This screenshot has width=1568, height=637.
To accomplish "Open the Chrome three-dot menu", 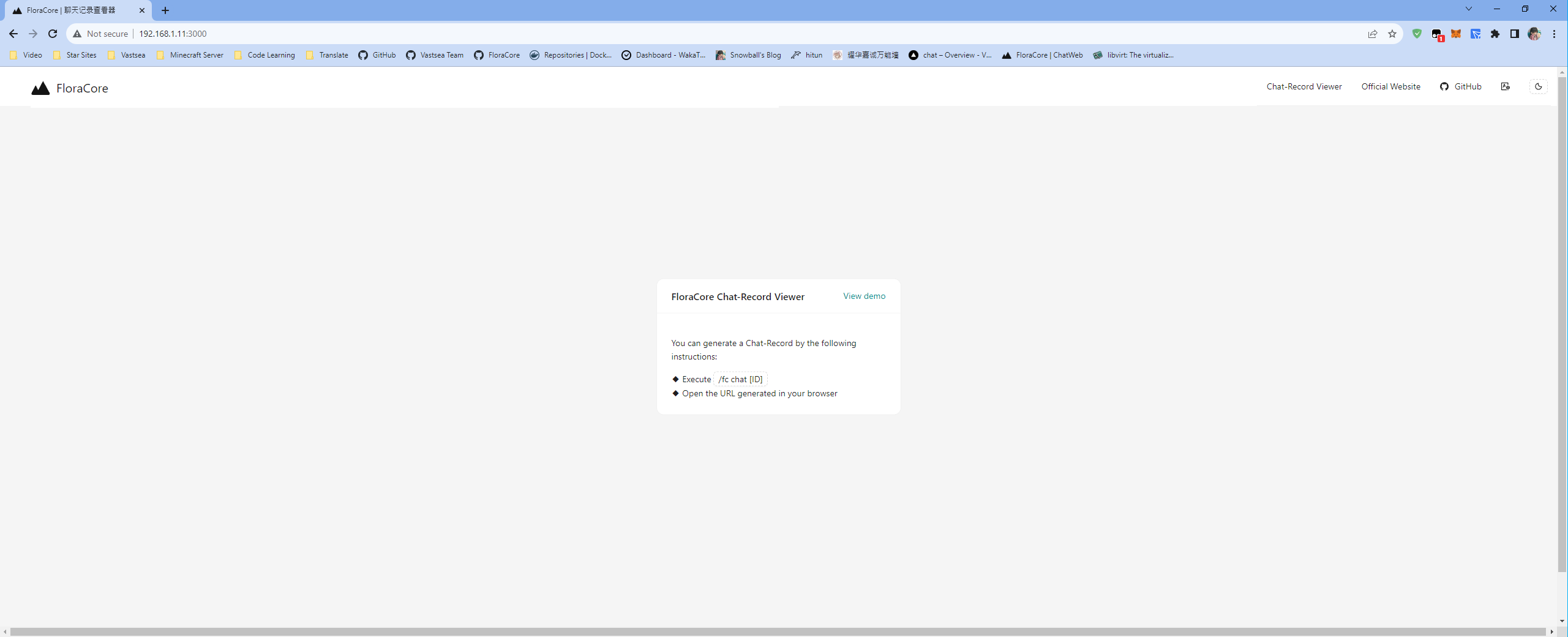I will [x=1554, y=34].
